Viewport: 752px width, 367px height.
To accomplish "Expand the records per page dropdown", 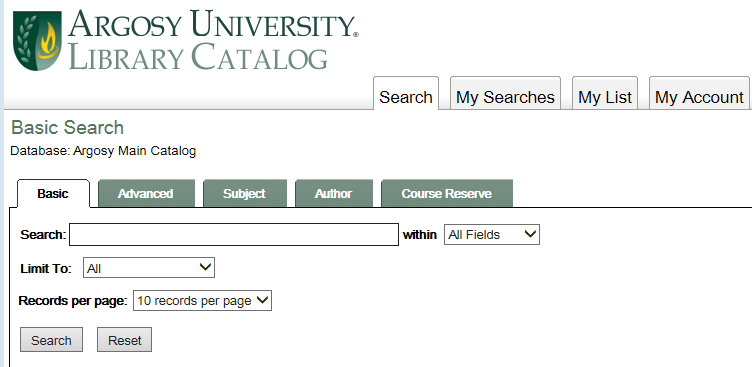I will (202, 300).
